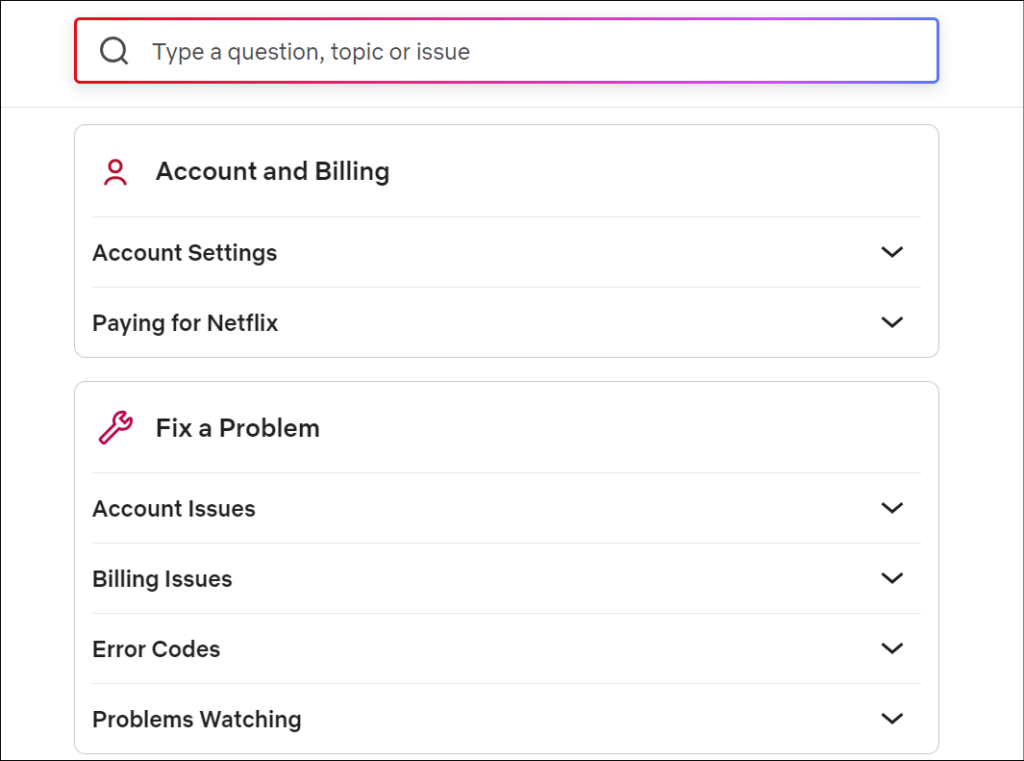Expand the Paying for Netflix chevron

892,322
